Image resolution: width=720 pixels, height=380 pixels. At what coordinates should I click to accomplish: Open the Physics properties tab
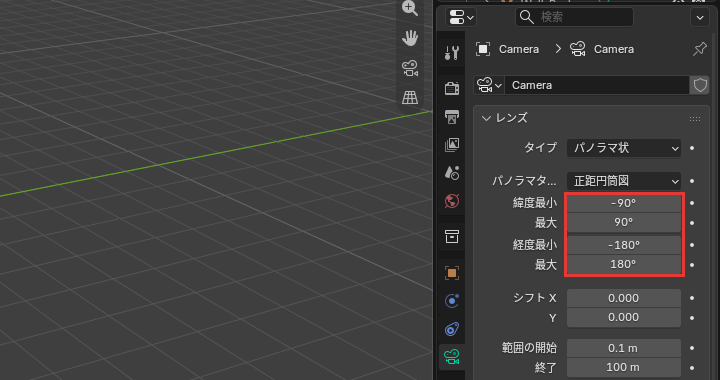click(452, 301)
